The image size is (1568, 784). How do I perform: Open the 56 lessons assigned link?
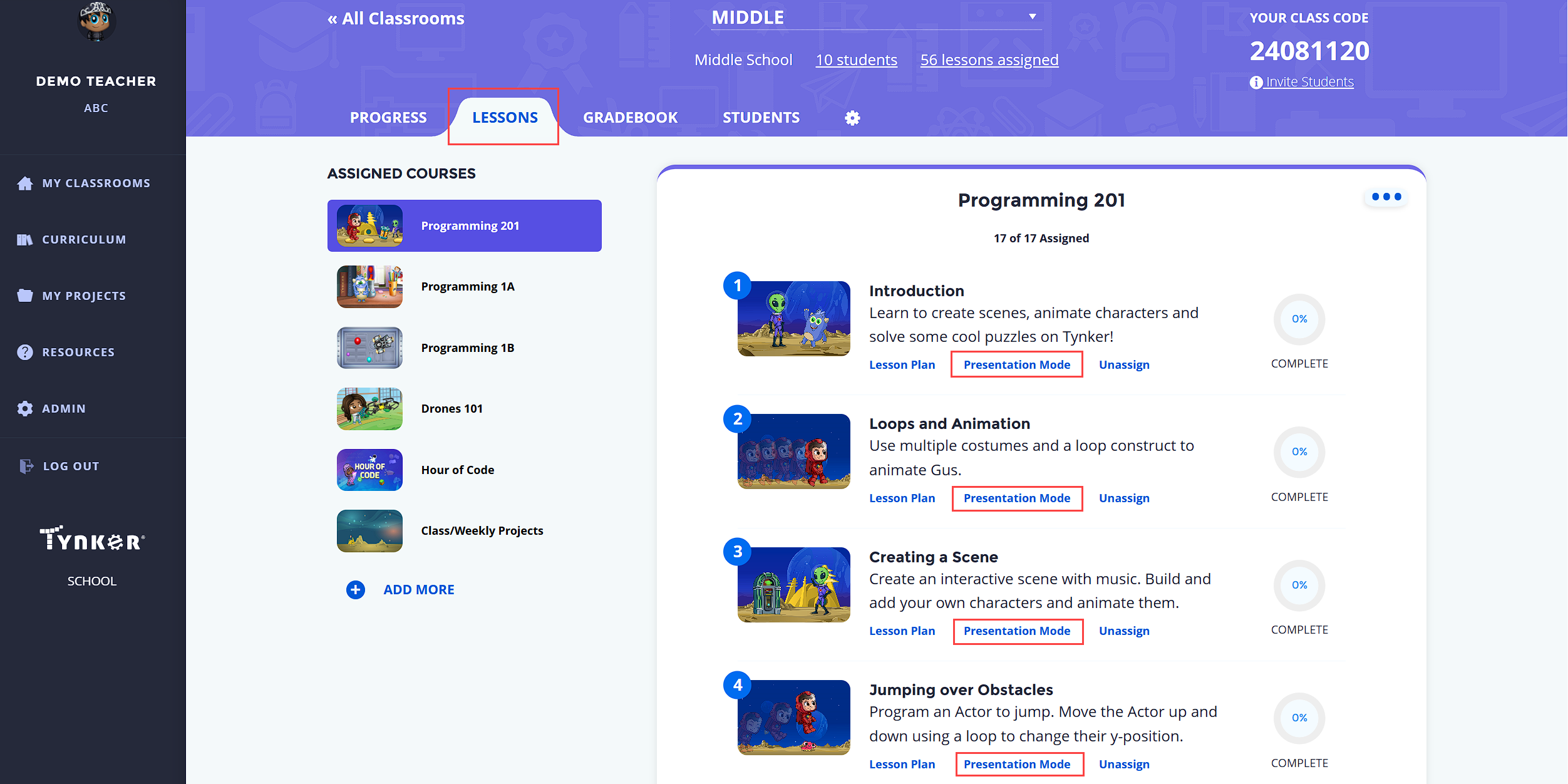point(989,59)
